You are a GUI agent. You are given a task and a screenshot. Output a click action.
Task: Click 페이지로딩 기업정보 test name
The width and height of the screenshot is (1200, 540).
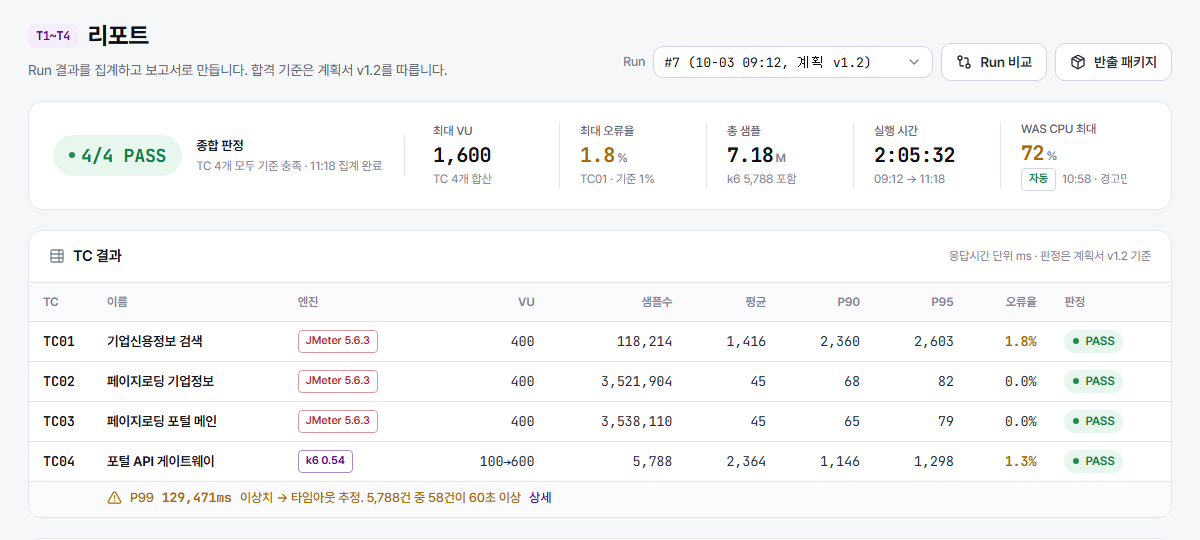160,381
